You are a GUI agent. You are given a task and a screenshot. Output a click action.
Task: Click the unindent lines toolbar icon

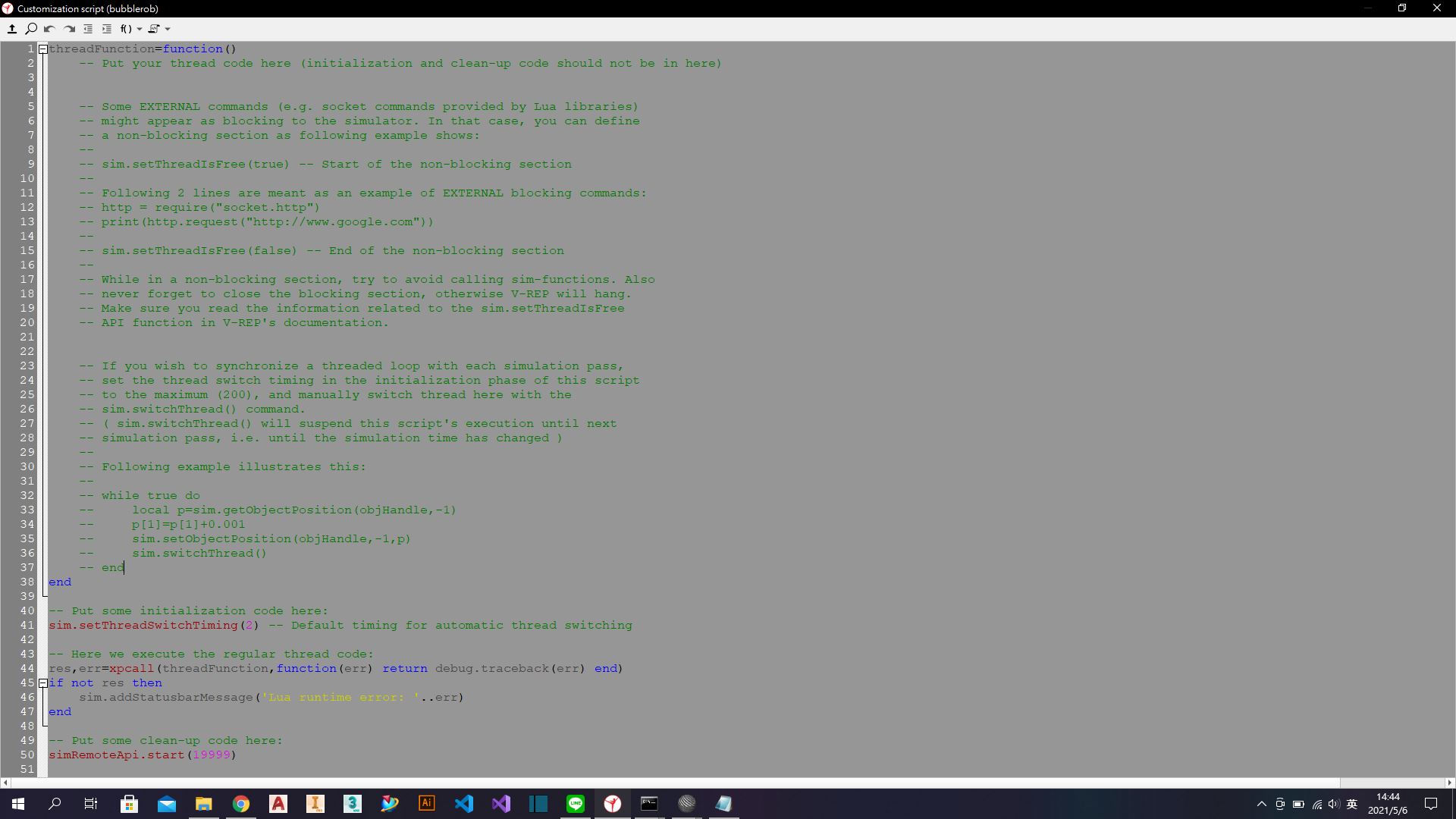pyautogui.click(x=88, y=29)
